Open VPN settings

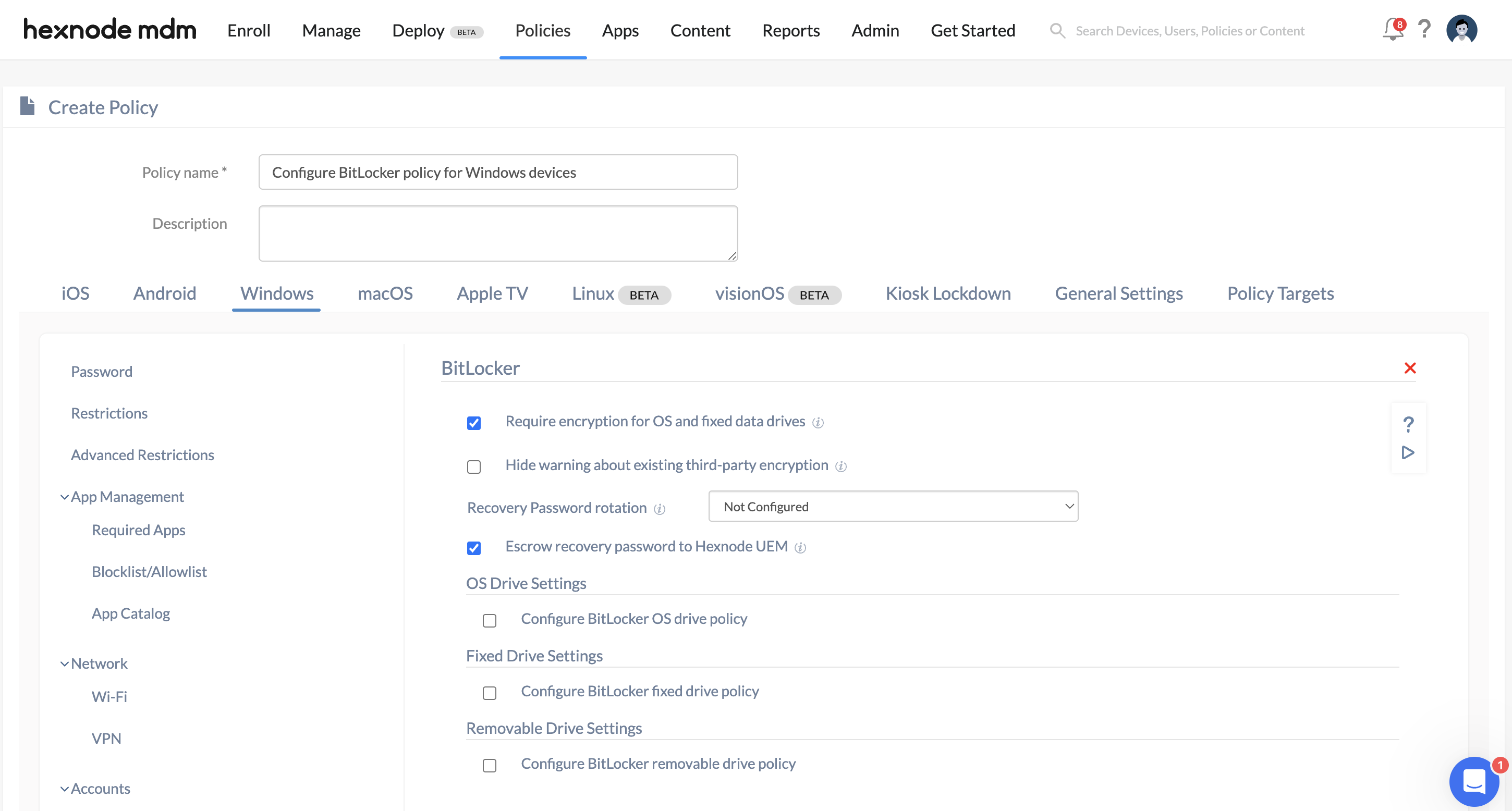click(x=106, y=738)
